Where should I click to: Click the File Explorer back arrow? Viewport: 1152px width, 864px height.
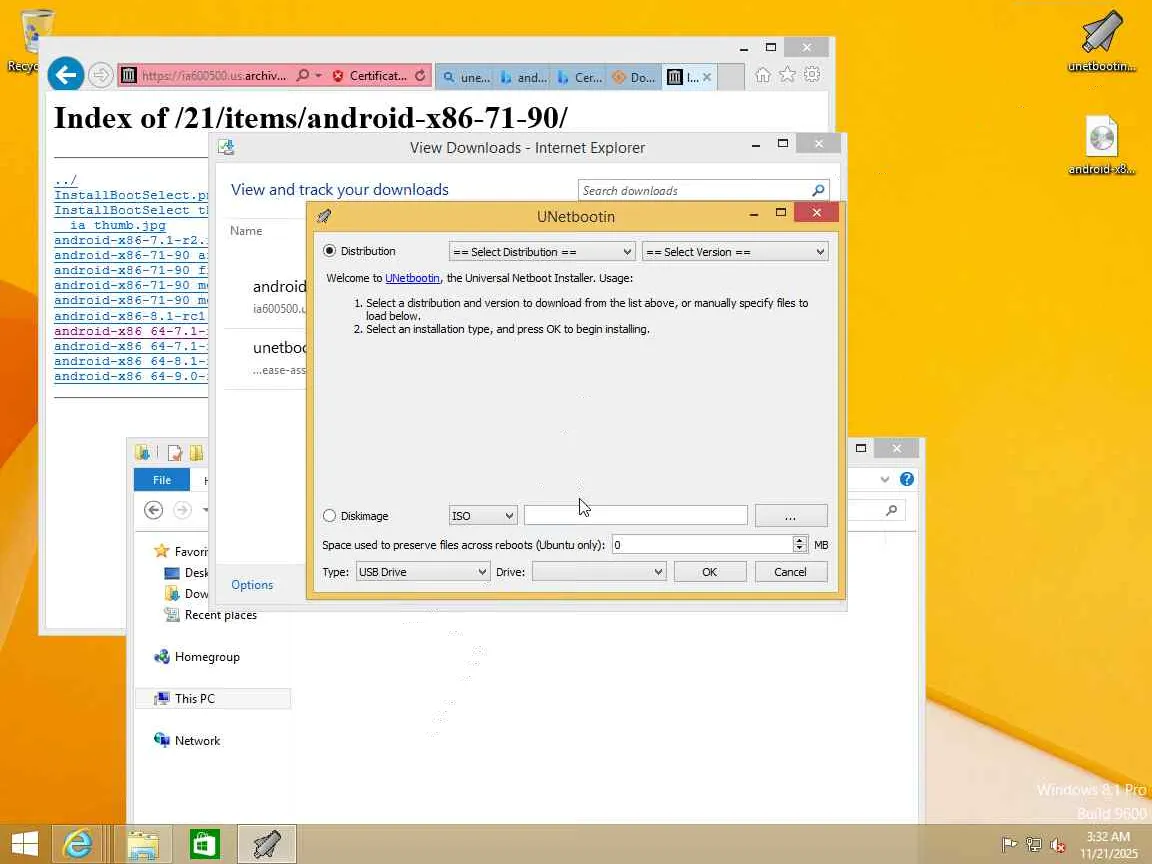tap(153, 510)
